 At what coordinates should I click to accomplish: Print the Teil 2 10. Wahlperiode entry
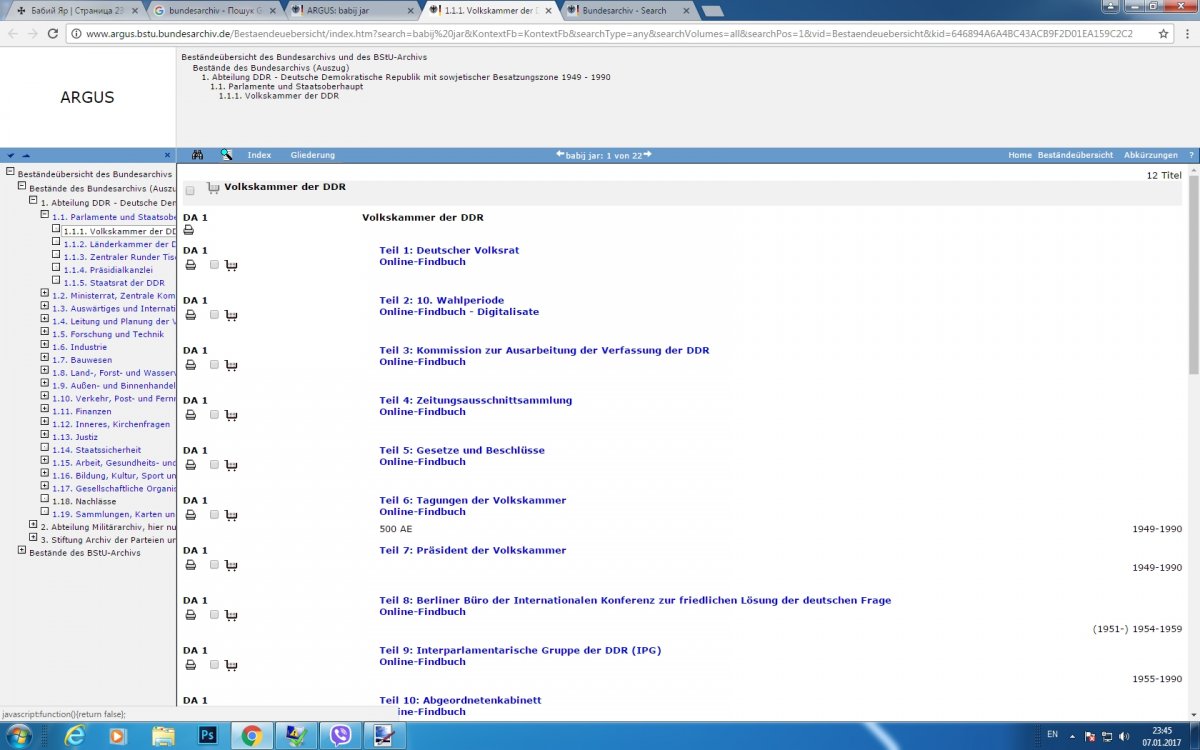tap(190, 315)
